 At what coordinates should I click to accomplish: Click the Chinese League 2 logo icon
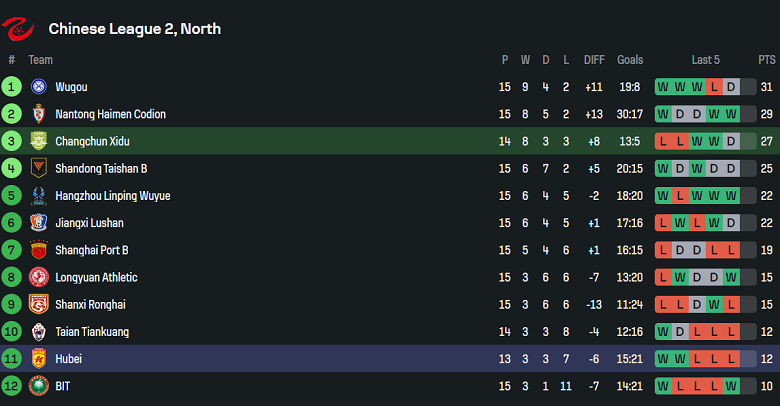[x=20, y=28]
